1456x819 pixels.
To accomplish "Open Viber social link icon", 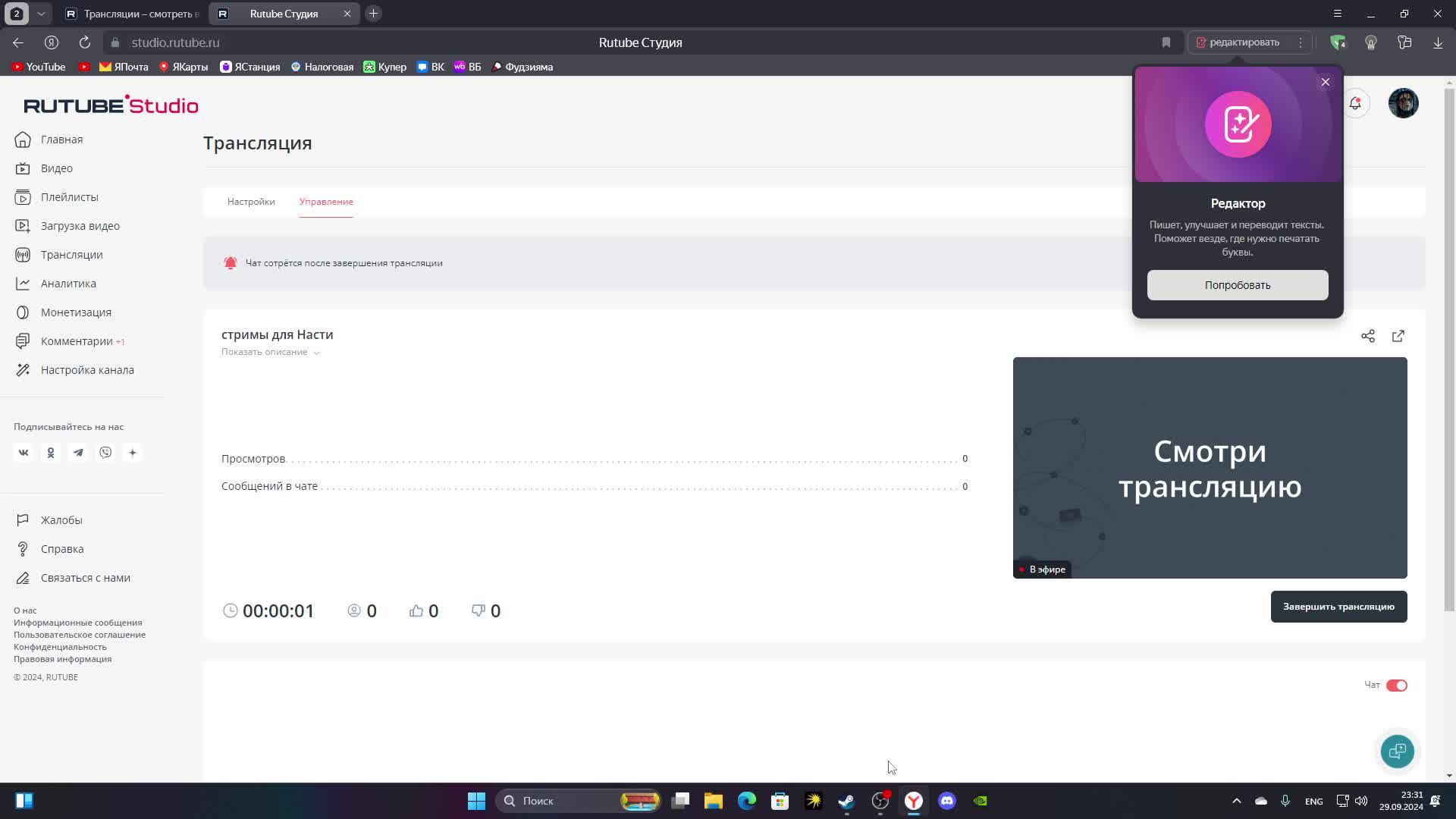I will coord(105,453).
